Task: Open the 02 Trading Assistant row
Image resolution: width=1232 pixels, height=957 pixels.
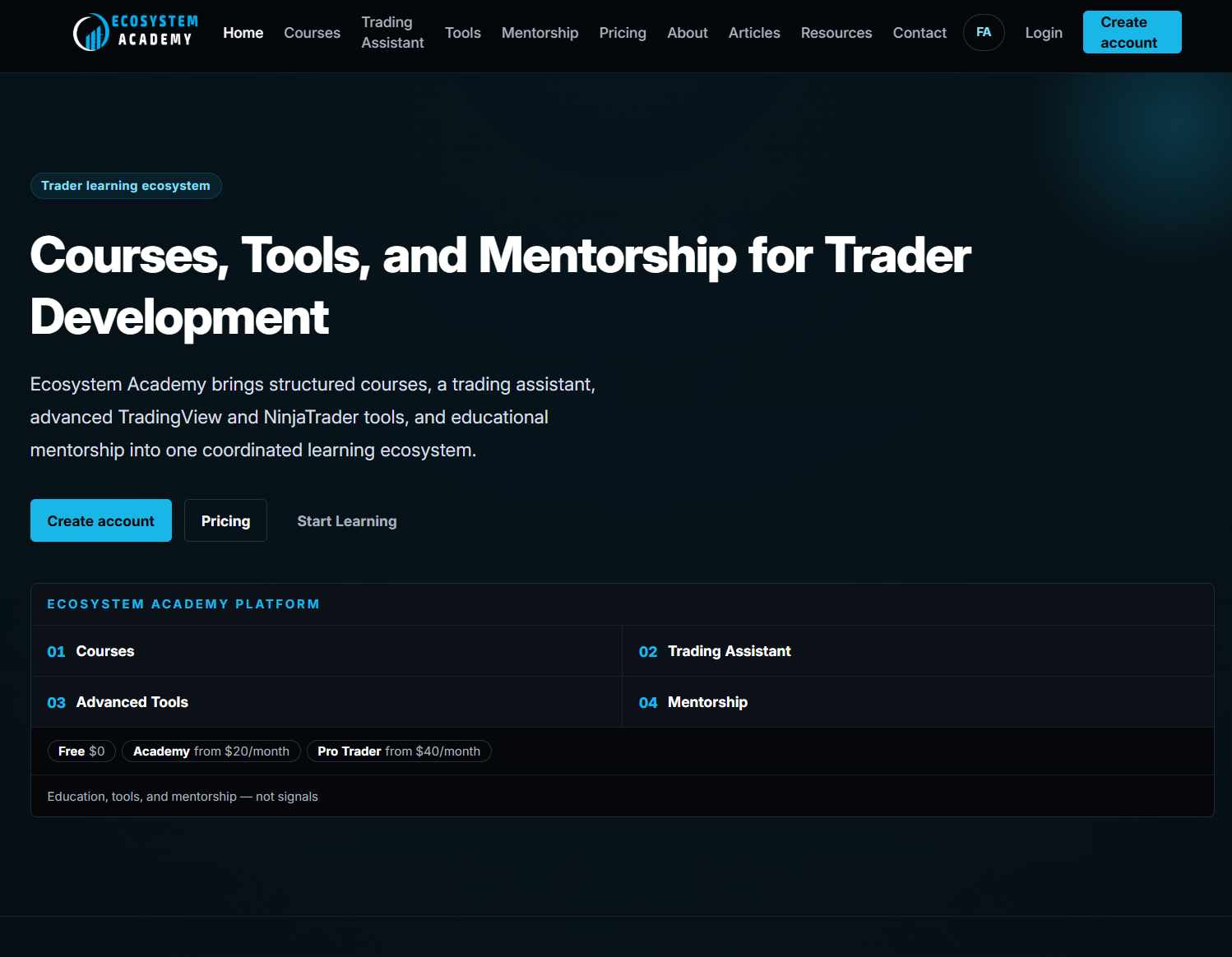Action: 918,651
